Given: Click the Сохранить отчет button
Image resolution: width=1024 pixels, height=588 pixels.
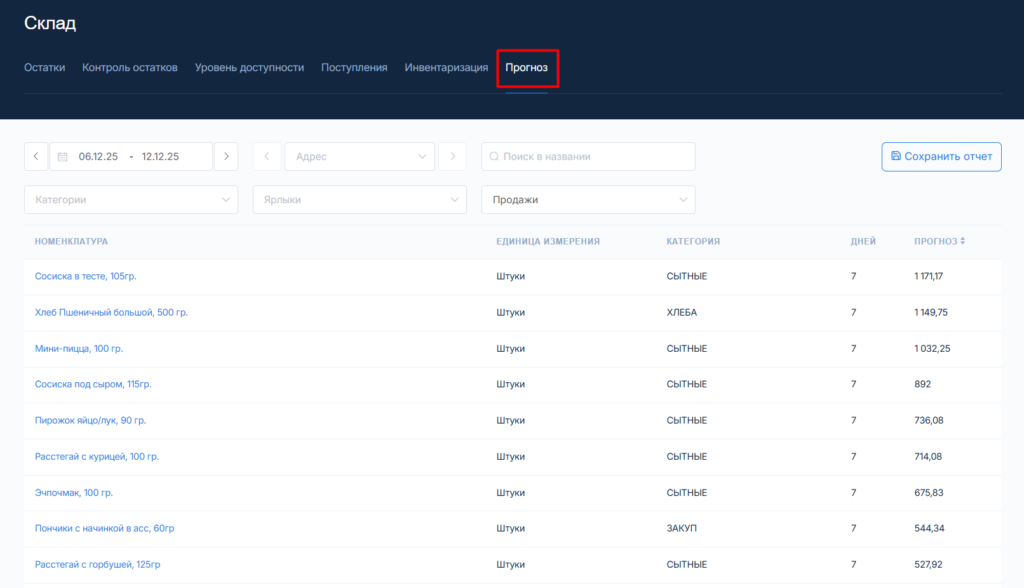Looking at the screenshot, I should pos(941,156).
